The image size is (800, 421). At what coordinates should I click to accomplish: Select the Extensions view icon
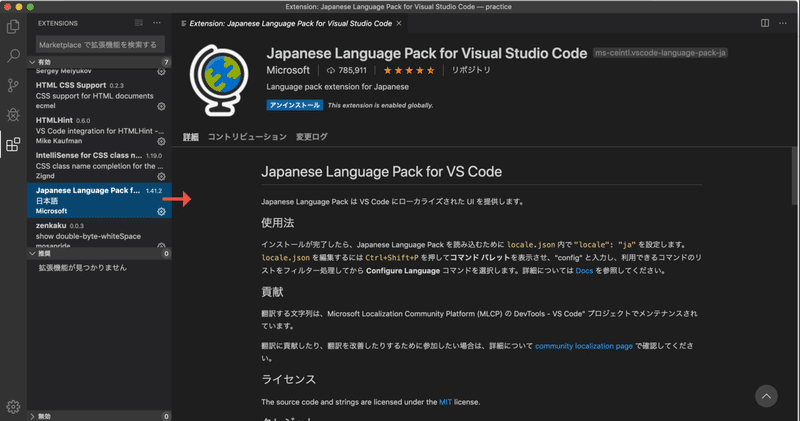(13, 144)
